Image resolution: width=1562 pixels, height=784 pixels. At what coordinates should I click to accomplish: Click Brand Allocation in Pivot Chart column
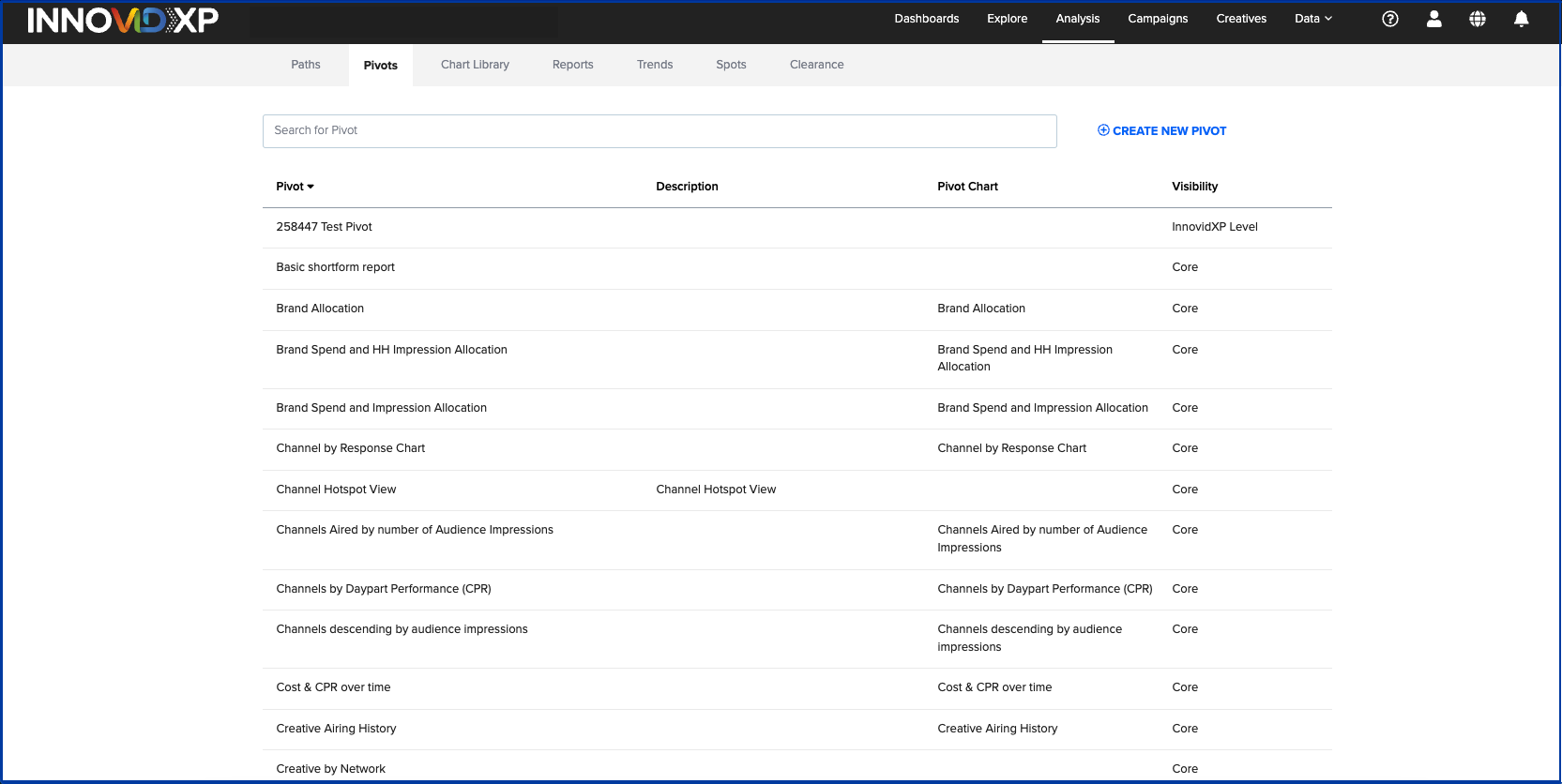click(981, 309)
